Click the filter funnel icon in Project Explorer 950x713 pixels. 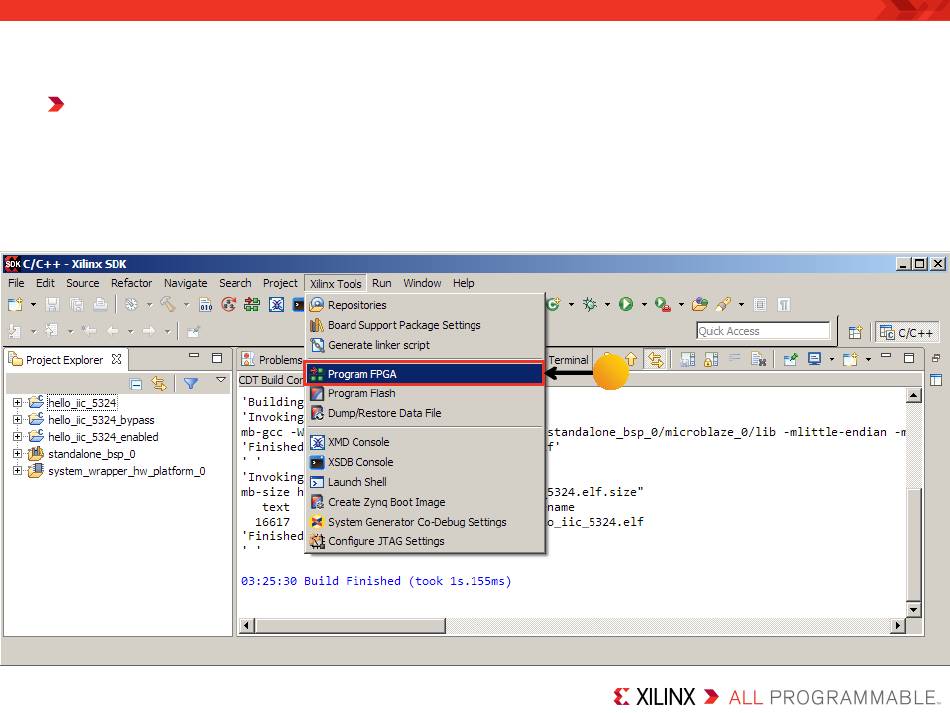click(x=191, y=383)
